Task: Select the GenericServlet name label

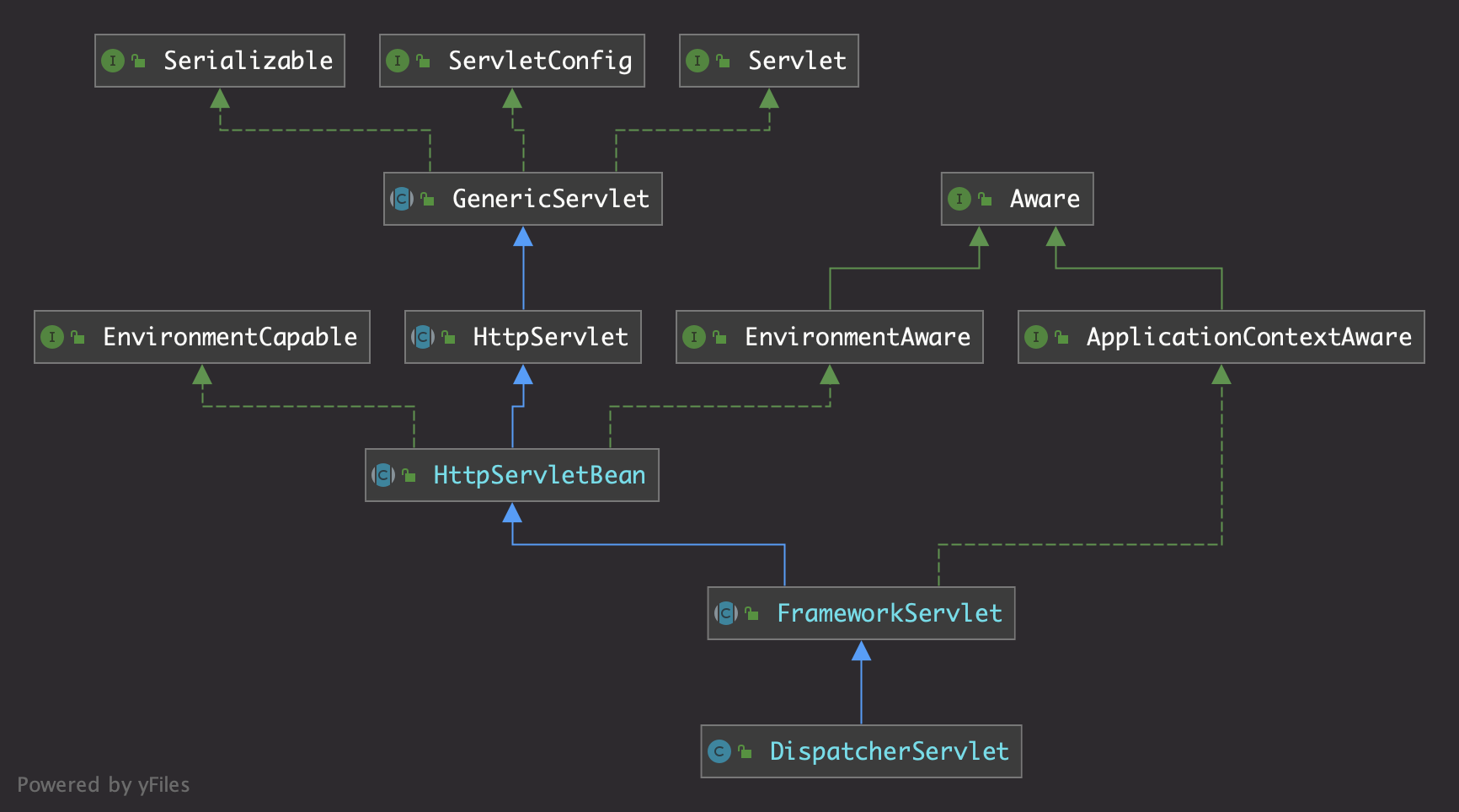Action: (550, 199)
